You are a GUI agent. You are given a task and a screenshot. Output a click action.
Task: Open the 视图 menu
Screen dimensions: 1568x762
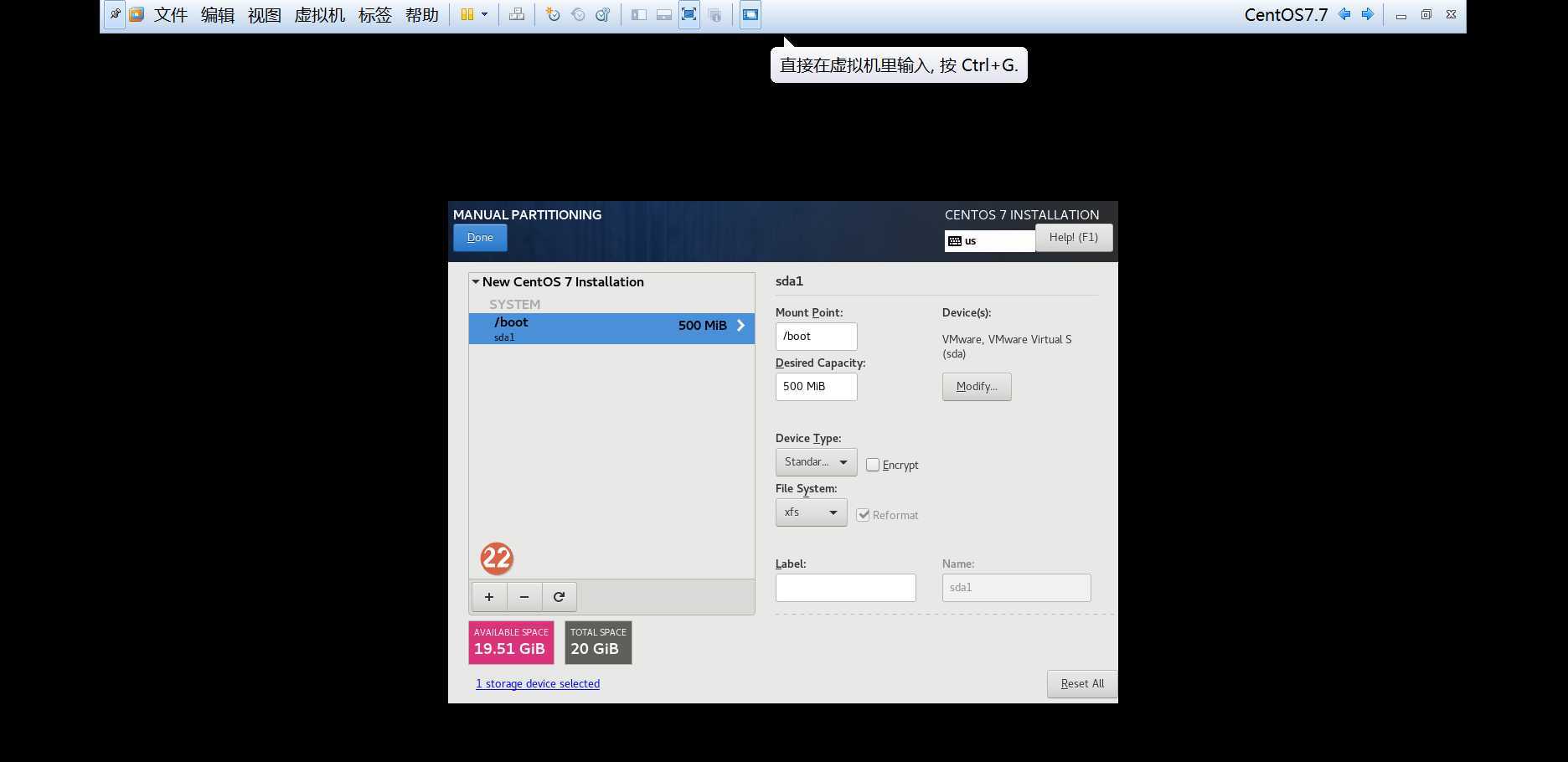pos(265,15)
